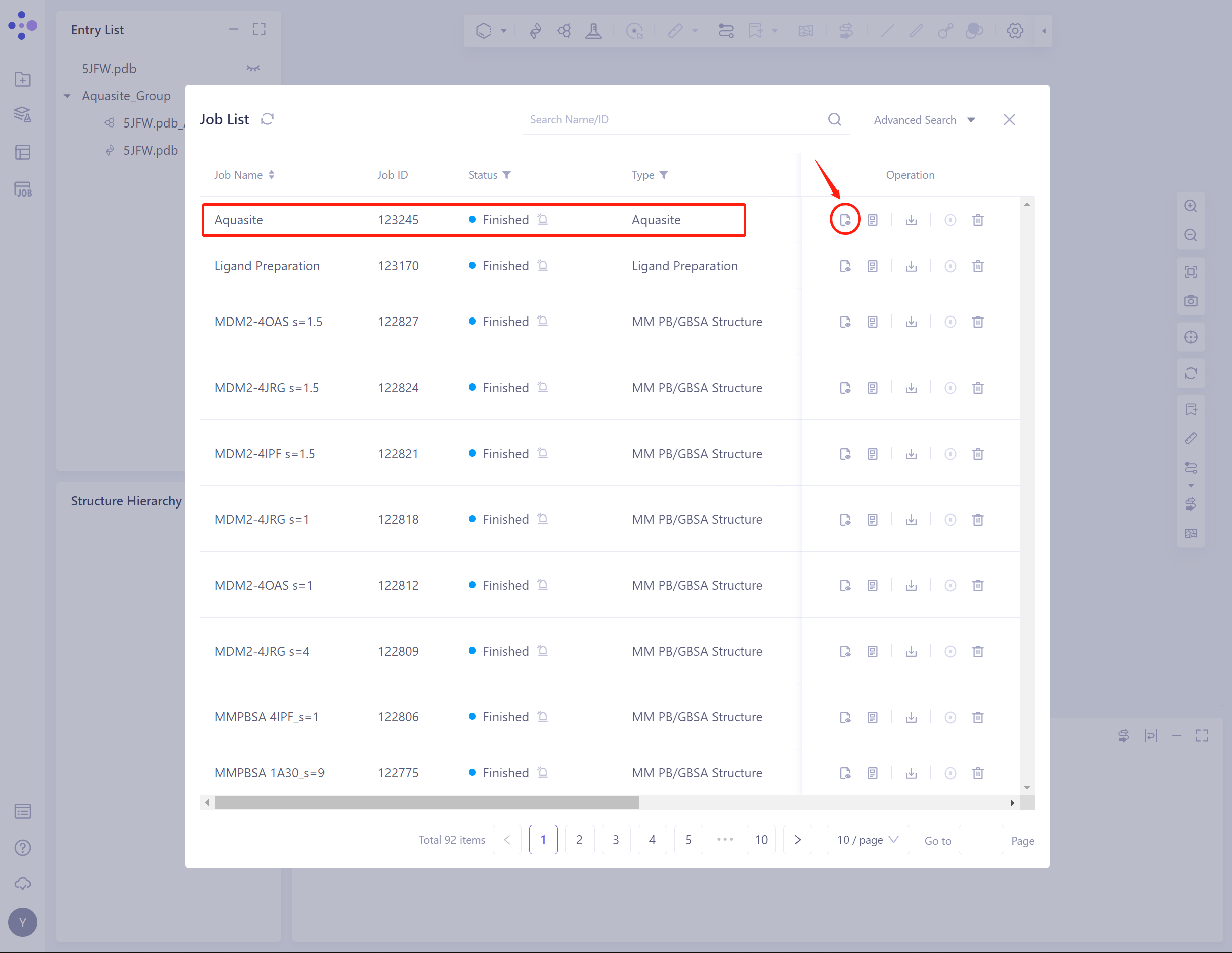
Task: Open the 10 / page size dropdown
Action: (x=868, y=840)
